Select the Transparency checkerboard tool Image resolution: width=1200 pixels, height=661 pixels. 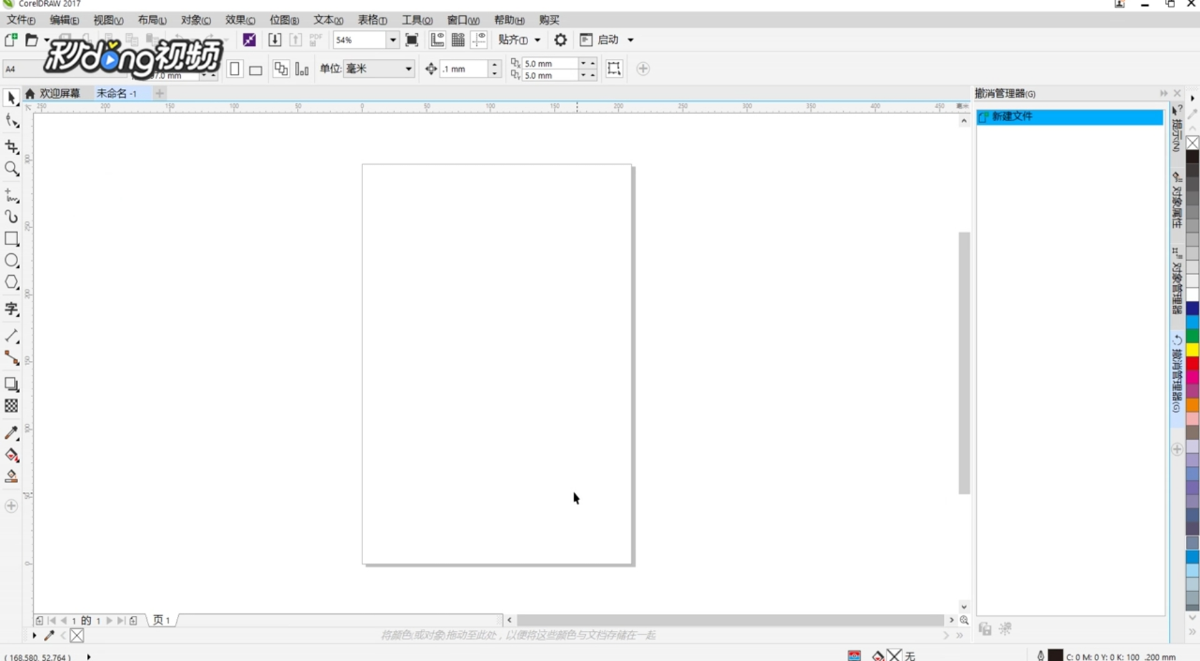11,406
